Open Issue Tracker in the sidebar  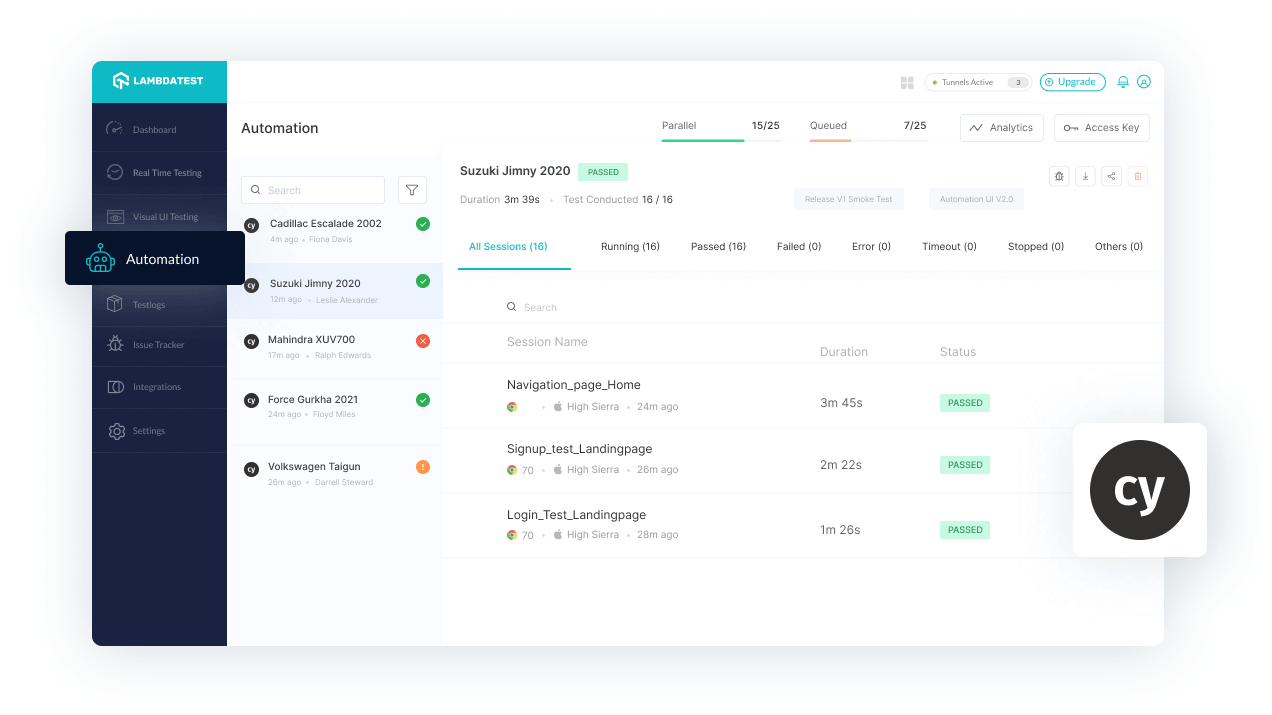tap(159, 344)
